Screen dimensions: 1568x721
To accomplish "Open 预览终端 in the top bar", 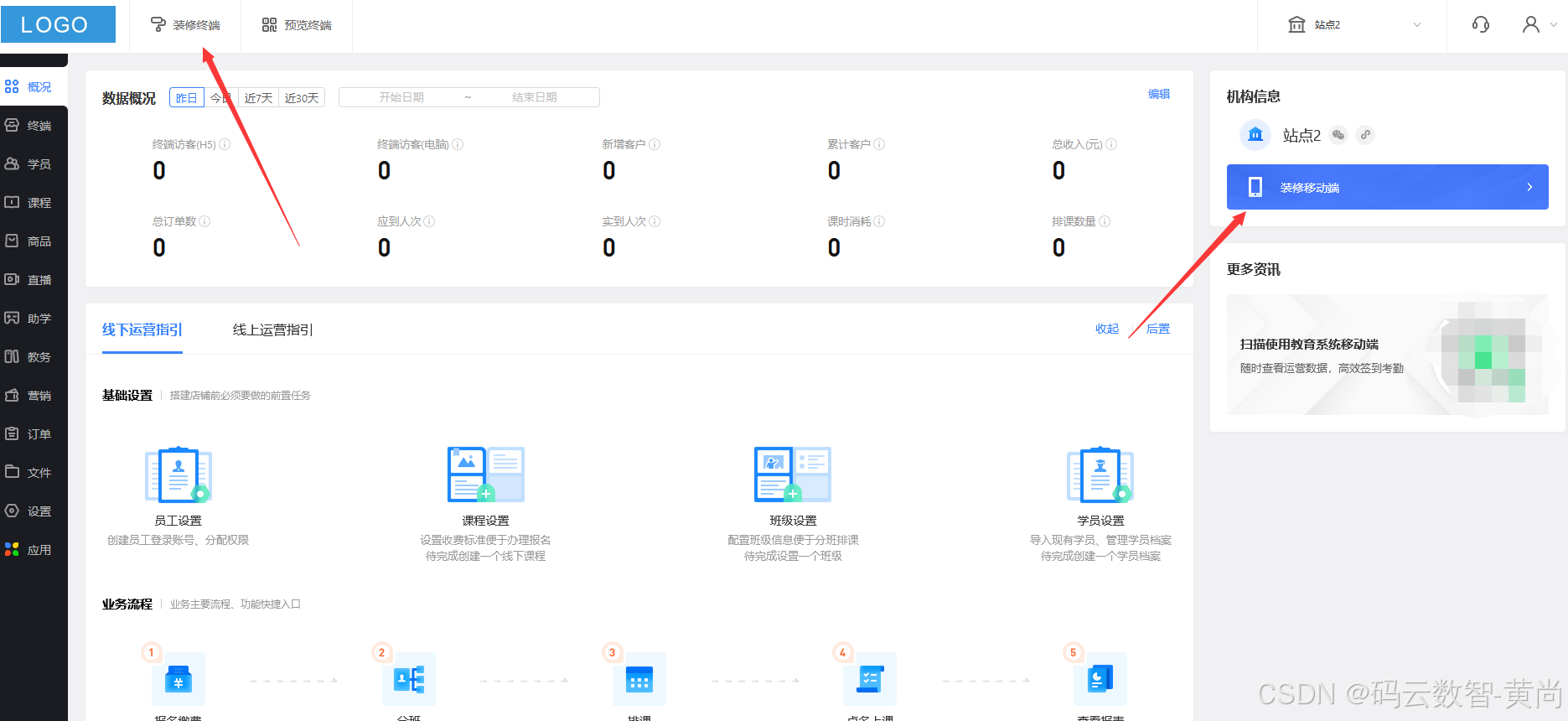I will (x=297, y=25).
